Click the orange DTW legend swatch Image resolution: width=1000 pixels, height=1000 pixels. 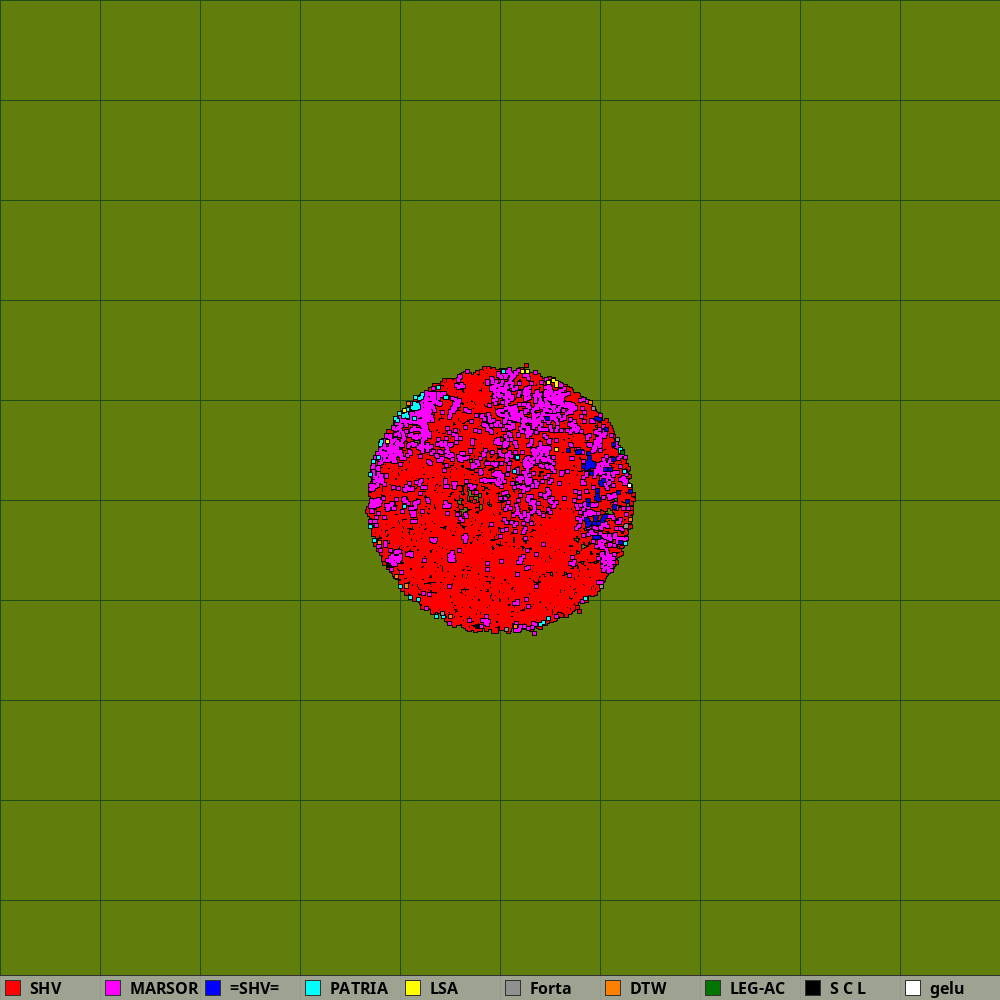[x=613, y=988]
